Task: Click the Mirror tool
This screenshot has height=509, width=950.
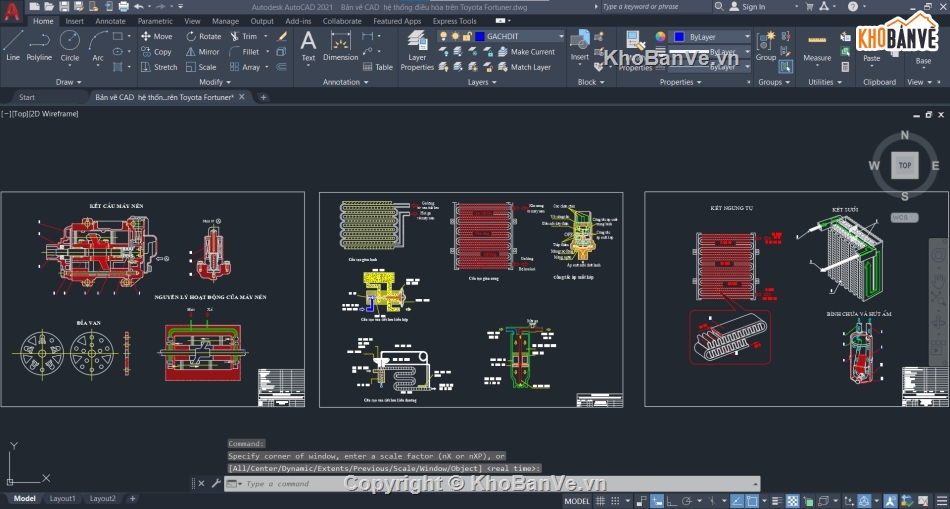Action: (203, 52)
